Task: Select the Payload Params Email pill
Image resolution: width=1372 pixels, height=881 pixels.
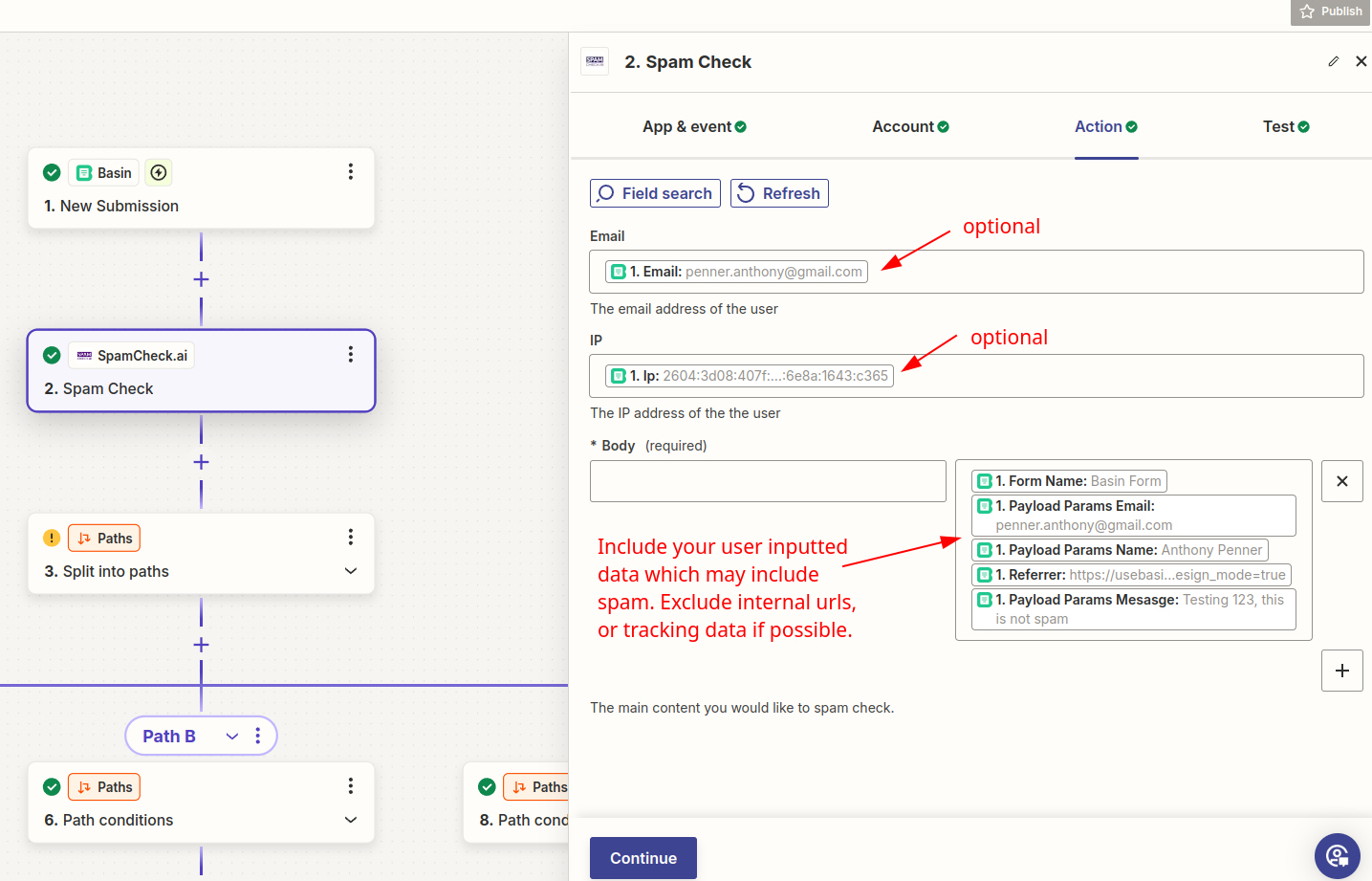Action: [x=1134, y=516]
